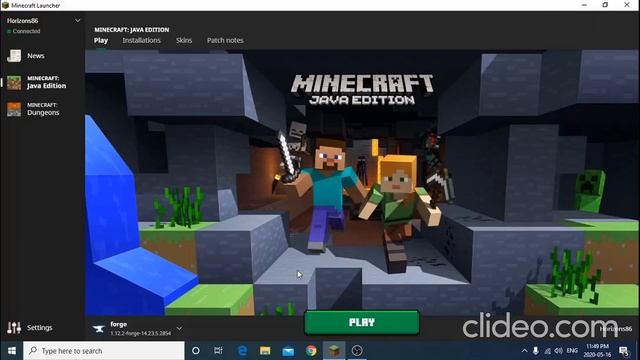The image size is (640, 360).
Task: View the Patch notes tab
Action: point(225,40)
